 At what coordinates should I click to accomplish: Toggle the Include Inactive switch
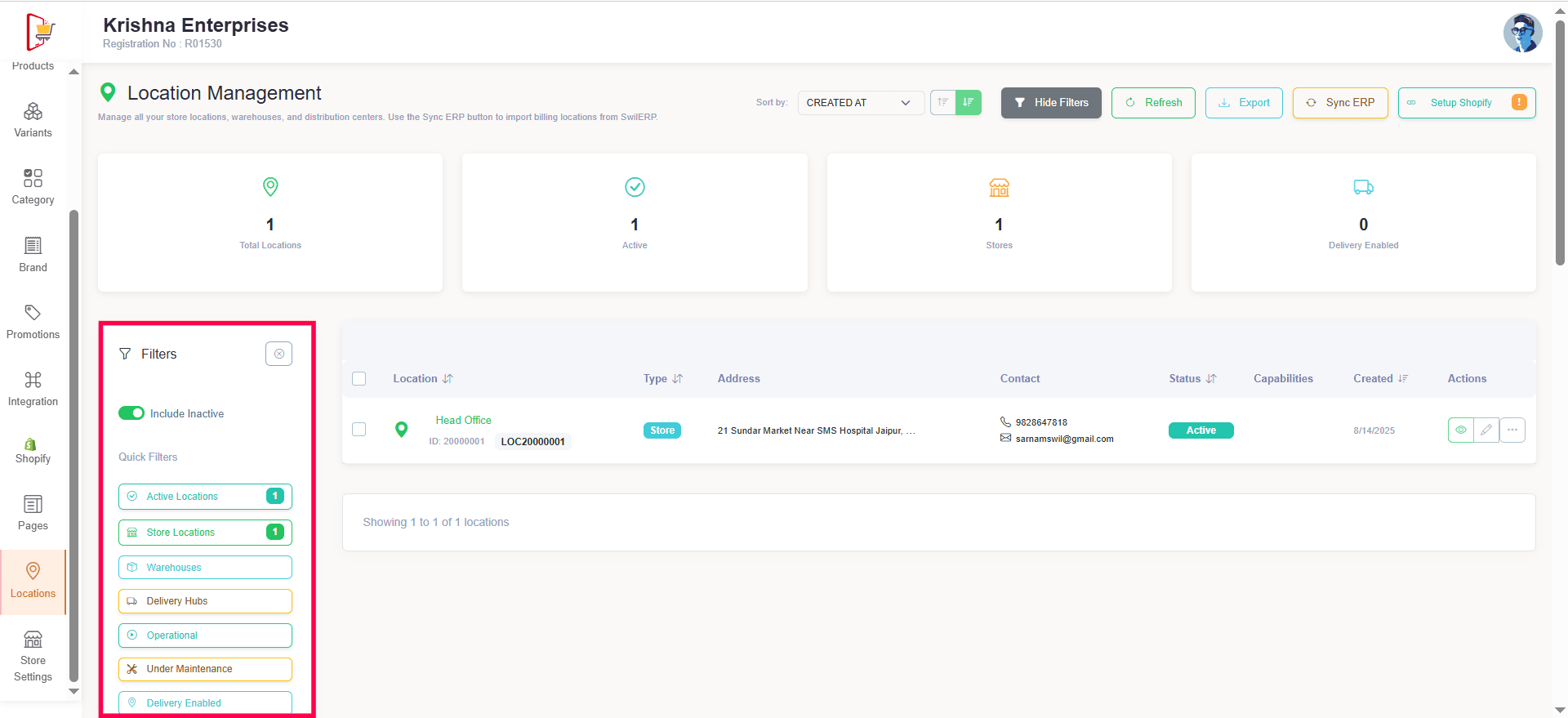point(131,413)
